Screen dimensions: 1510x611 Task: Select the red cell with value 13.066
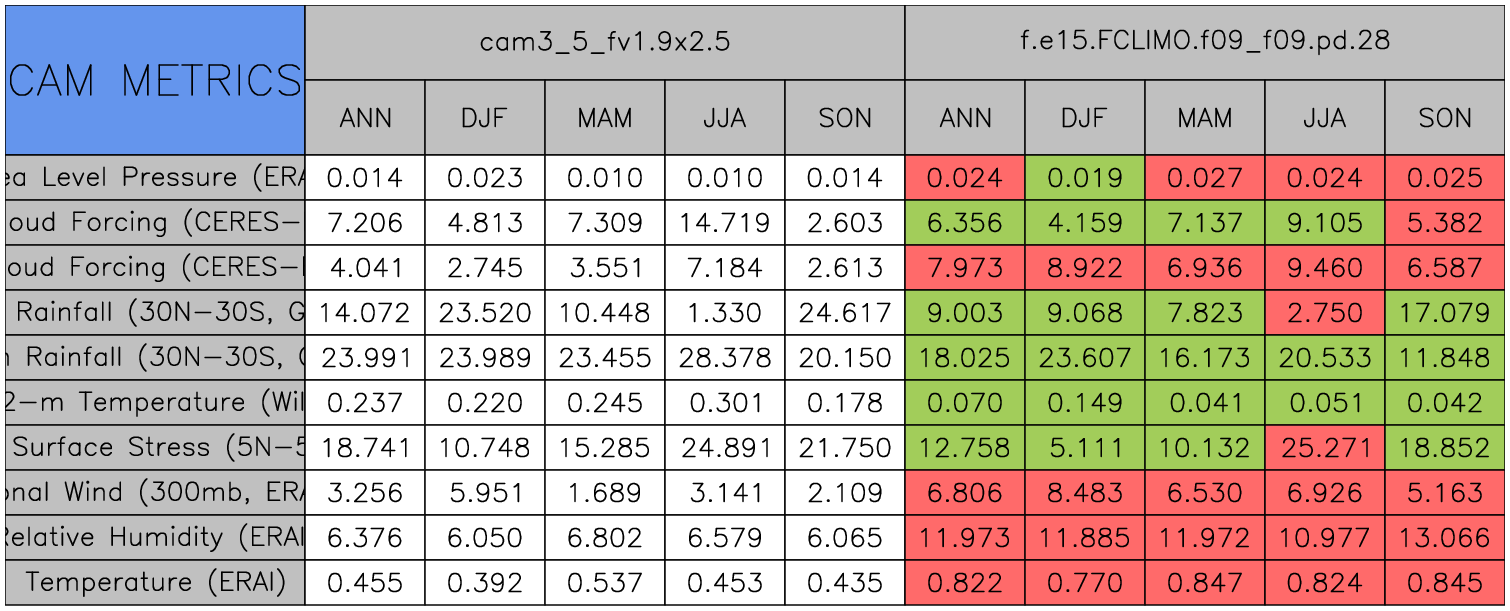1445,537
